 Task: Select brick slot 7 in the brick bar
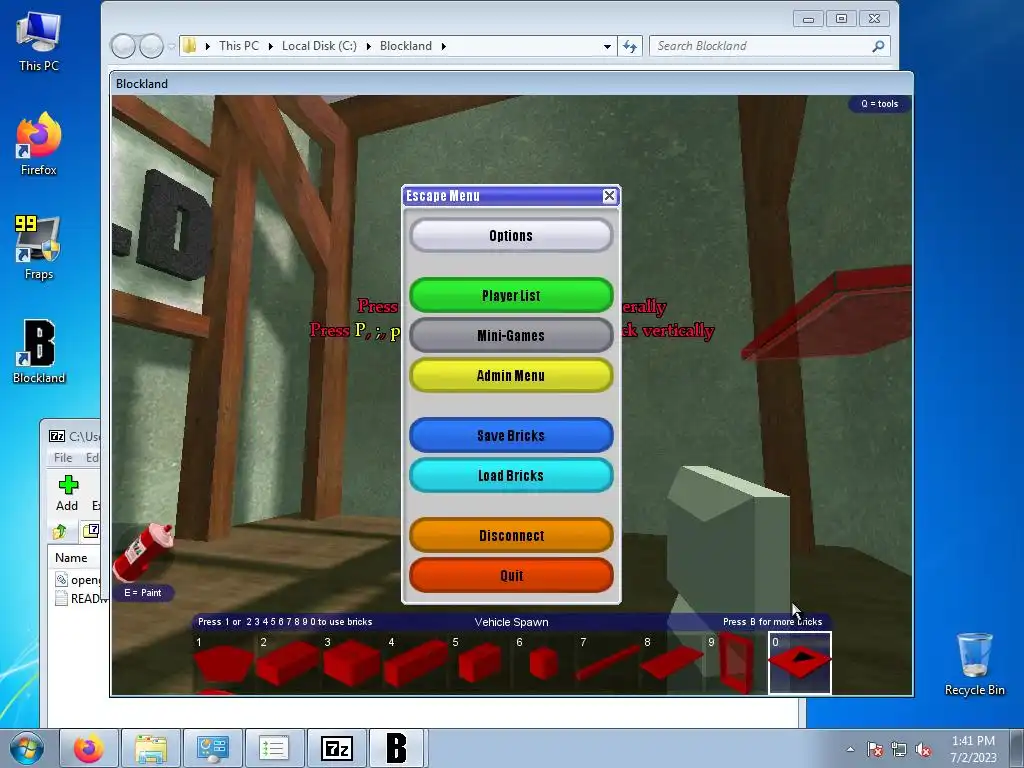tap(608, 664)
